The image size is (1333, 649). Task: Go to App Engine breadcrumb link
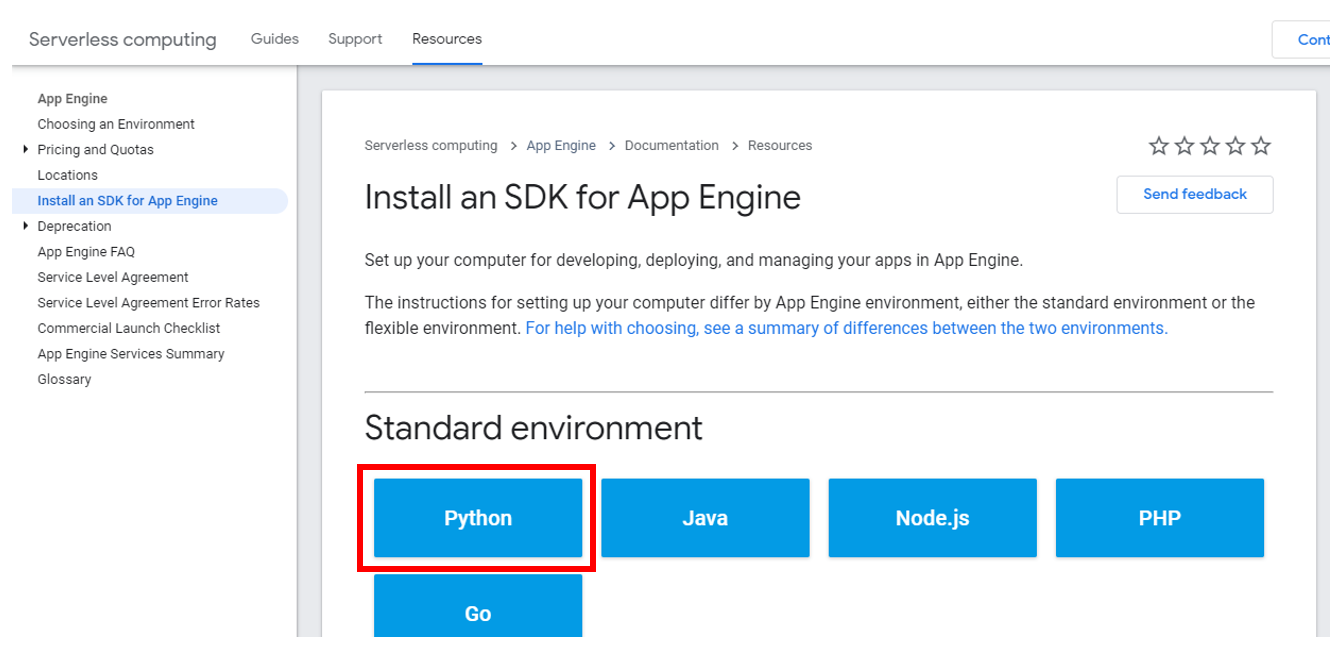tap(561, 146)
